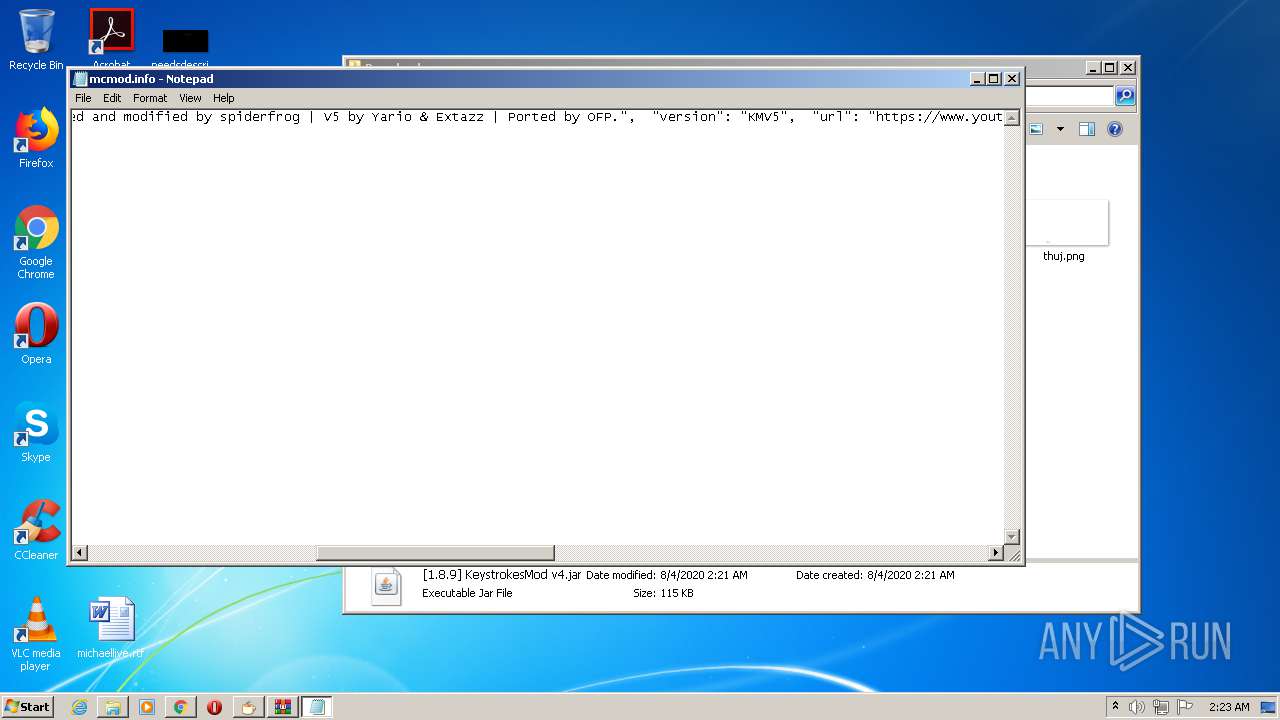This screenshot has width=1280, height=720.
Task: Click the Notepad taskbar button
Action: (x=317, y=707)
